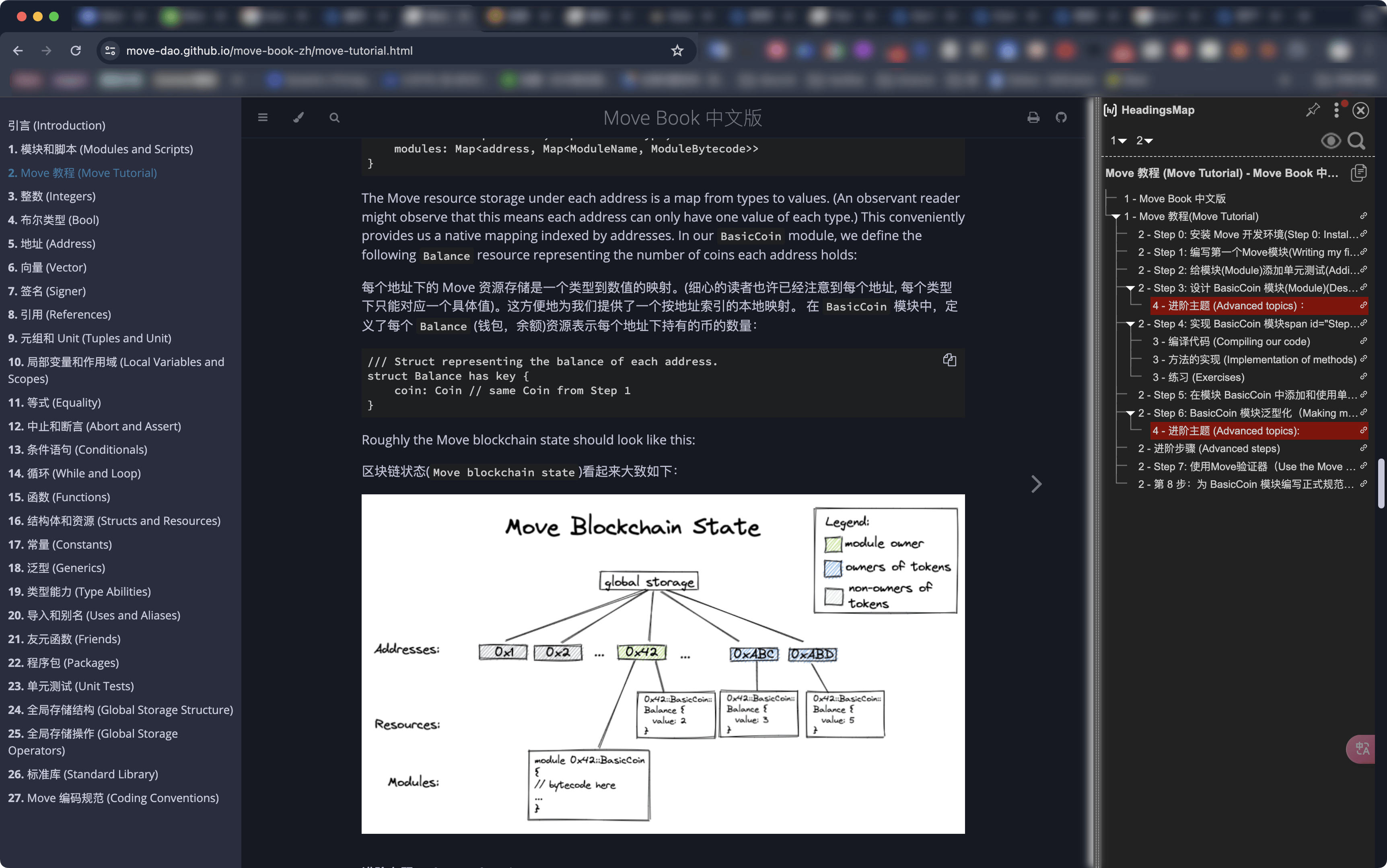Screen dimensions: 1387x868
Task: Jump to 练习 (Exercises) heading item
Action: (1198, 377)
